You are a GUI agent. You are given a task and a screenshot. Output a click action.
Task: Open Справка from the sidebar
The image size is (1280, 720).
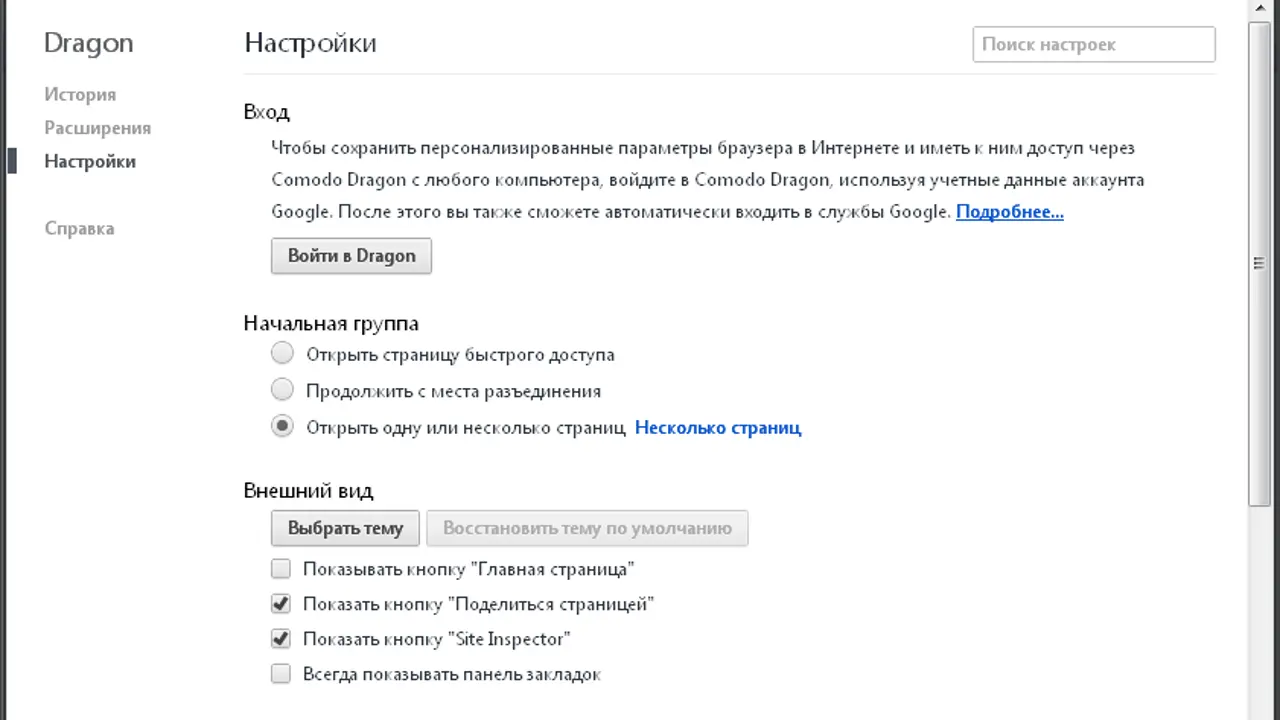pyautogui.click(x=79, y=229)
